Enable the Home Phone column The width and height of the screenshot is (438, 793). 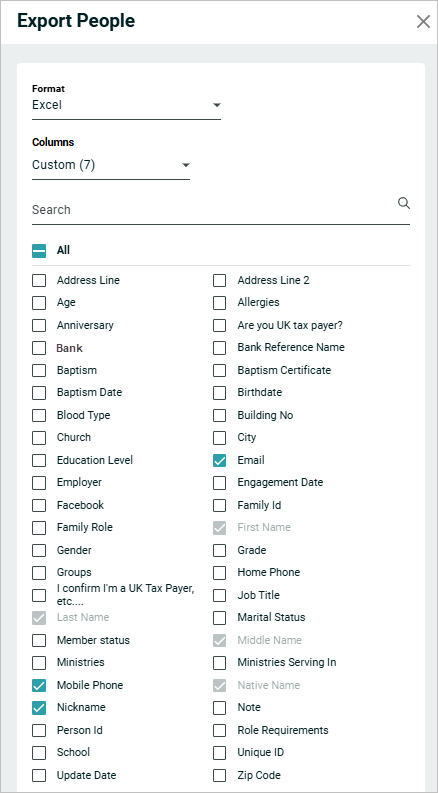coord(220,572)
